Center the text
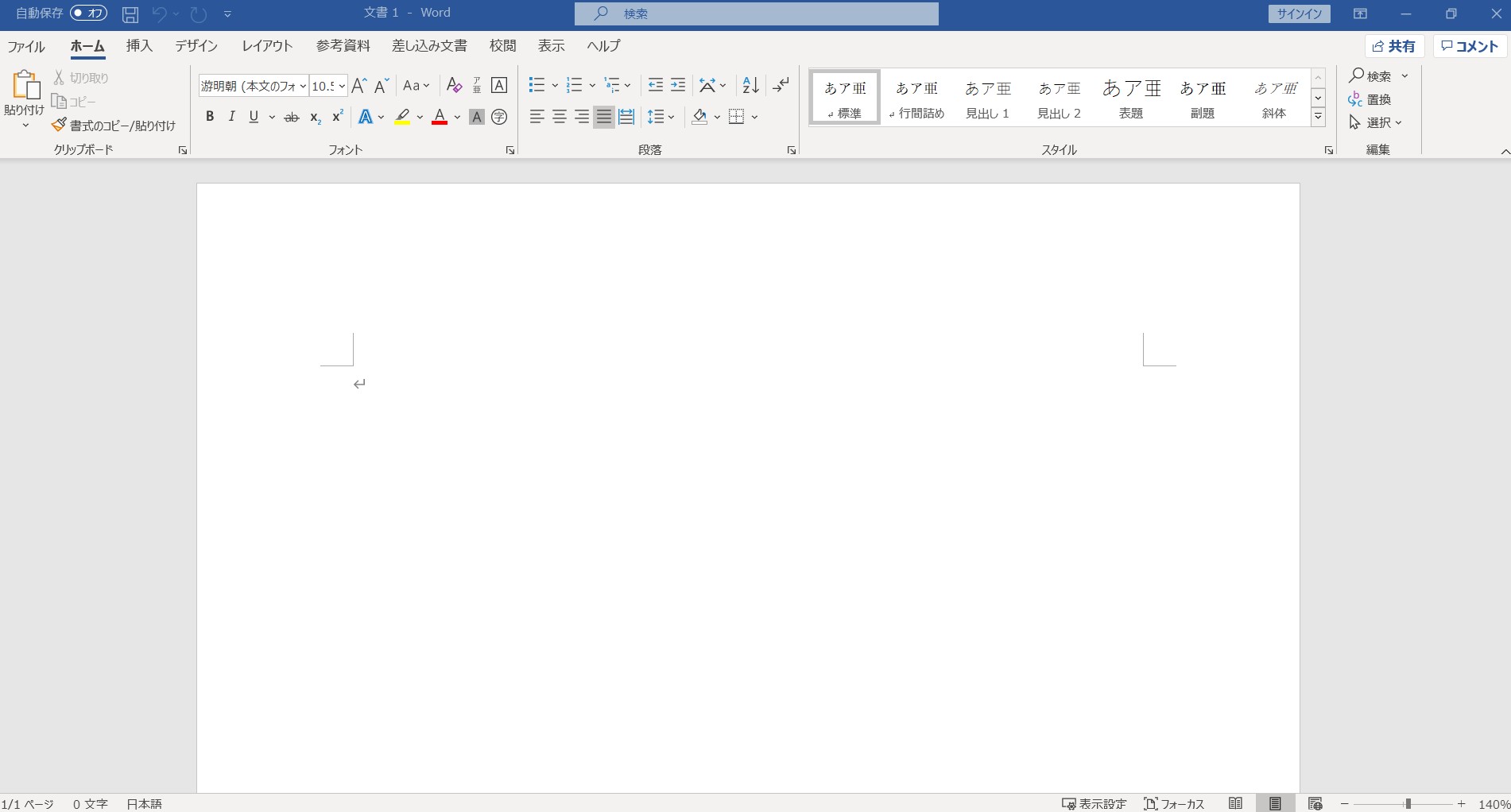 pyautogui.click(x=560, y=117)
